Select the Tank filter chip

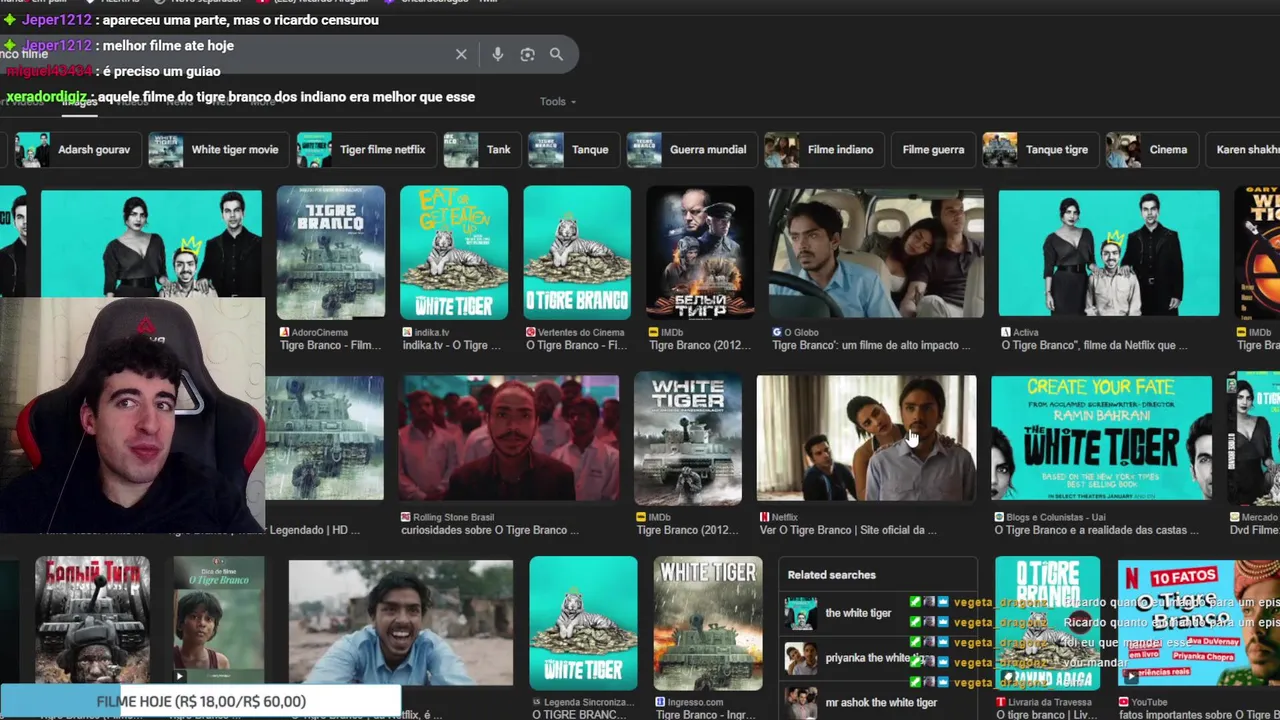(x=481, y=150)
